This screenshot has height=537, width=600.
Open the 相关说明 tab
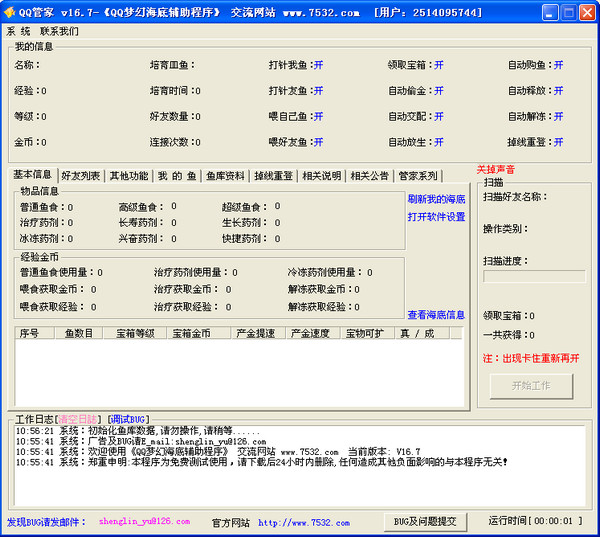(x=322, y=176)
